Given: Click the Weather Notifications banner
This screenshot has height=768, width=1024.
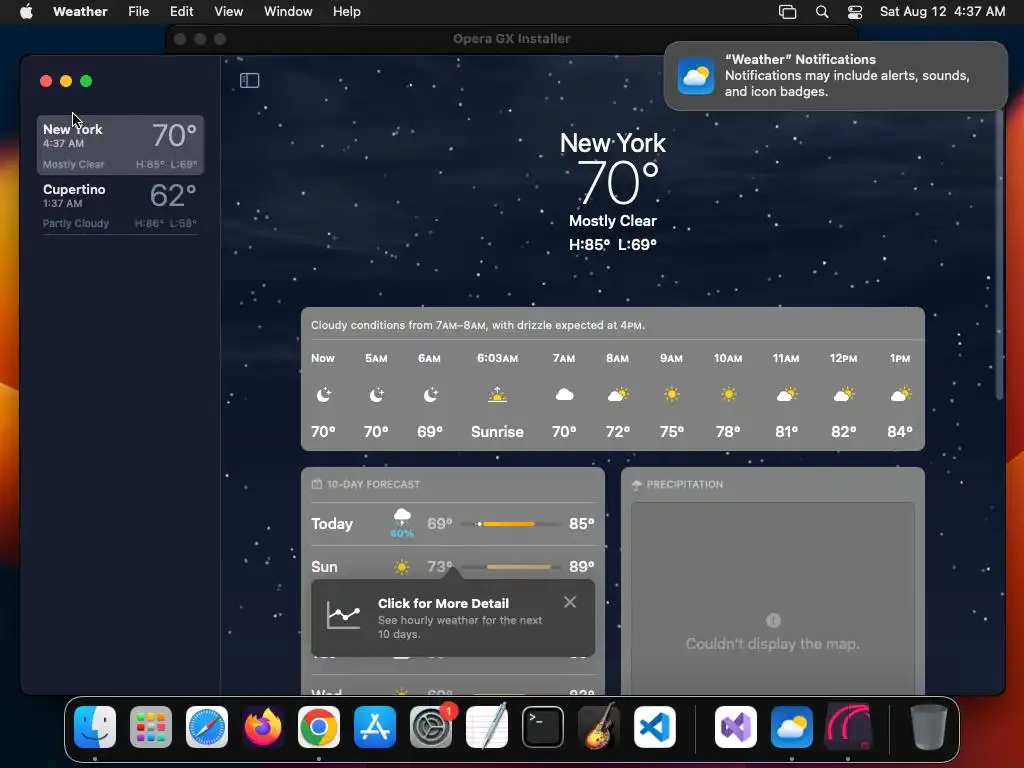Looking at the screenshot, I should [835, 76].
